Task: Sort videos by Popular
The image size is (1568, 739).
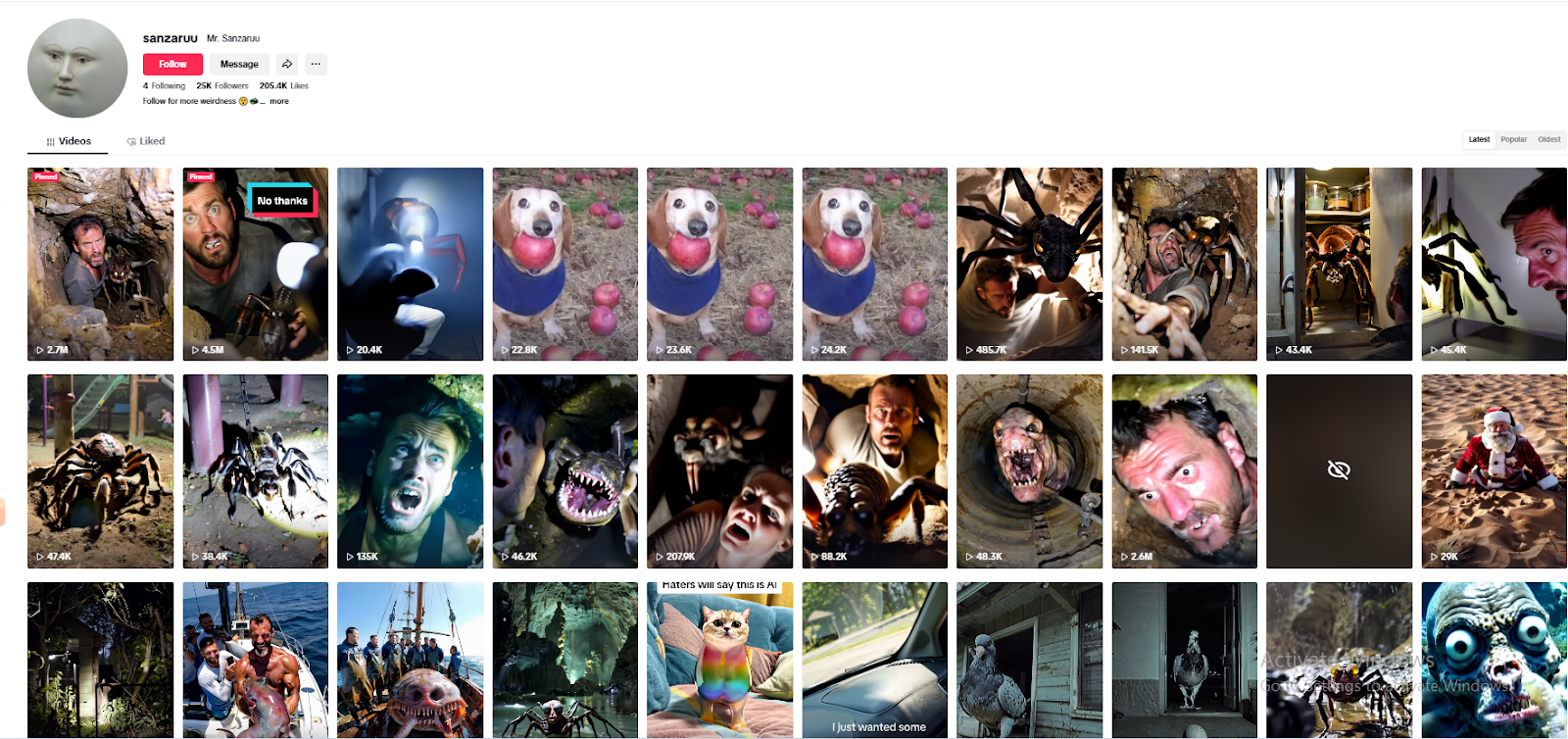Action: pos(1513,139)
